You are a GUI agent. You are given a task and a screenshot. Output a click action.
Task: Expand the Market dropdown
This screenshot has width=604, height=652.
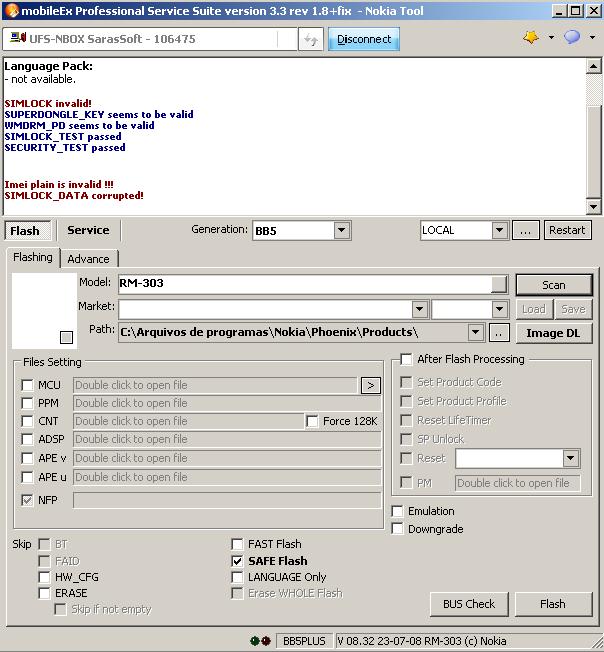420,309
